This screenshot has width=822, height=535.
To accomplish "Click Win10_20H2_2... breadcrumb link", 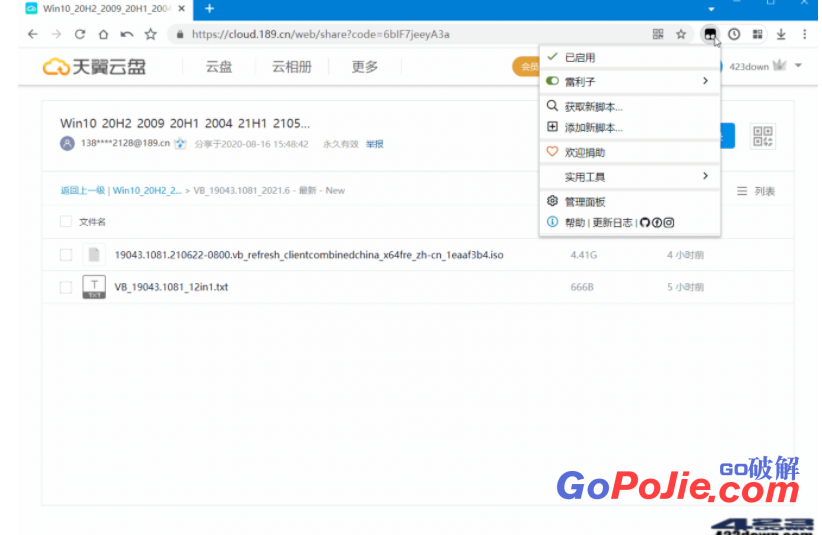I will (x=147, y=191).
